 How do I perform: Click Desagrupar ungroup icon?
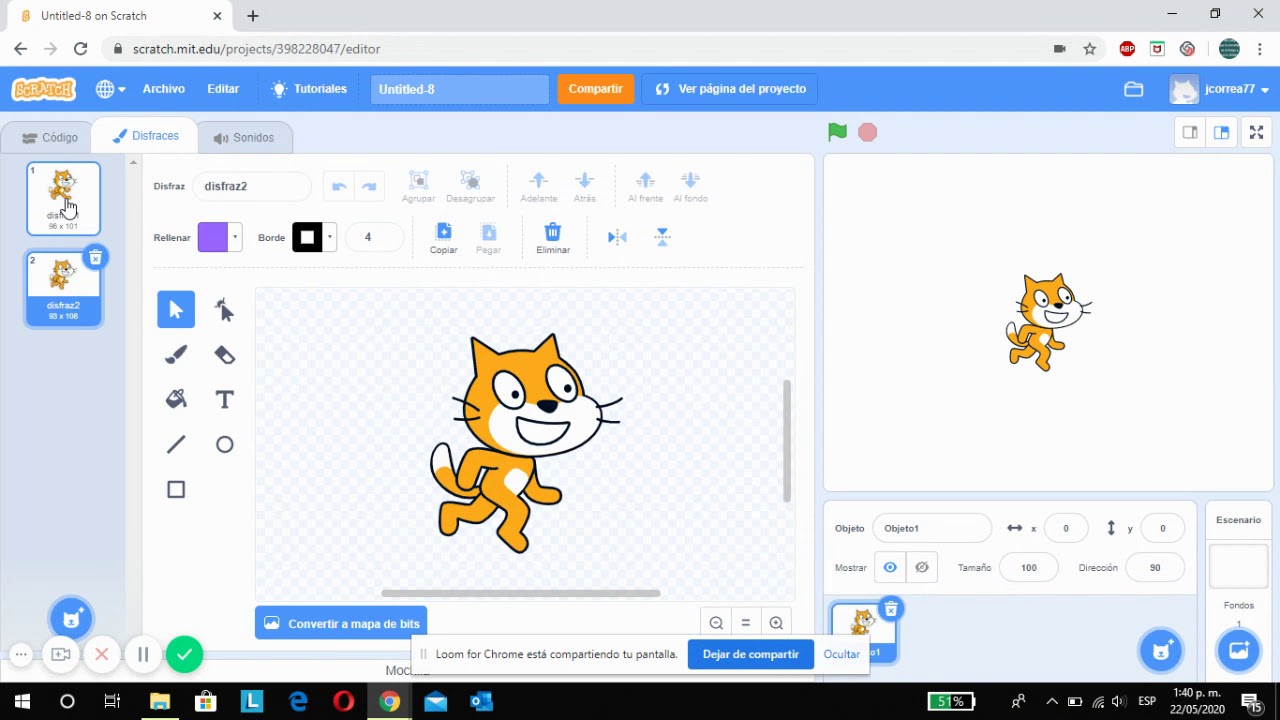(470, 186)
